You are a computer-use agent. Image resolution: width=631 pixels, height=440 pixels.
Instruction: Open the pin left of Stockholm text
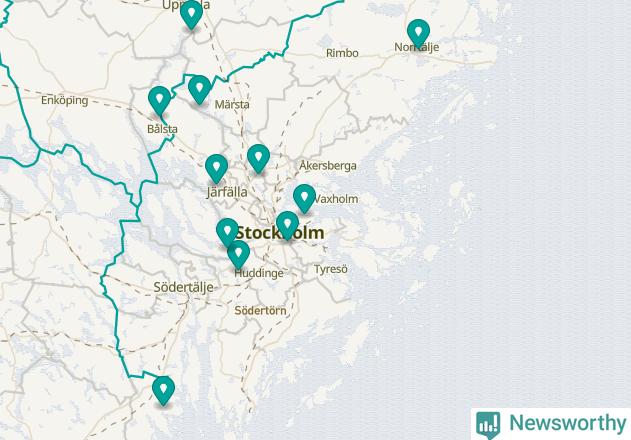[227, 232]
